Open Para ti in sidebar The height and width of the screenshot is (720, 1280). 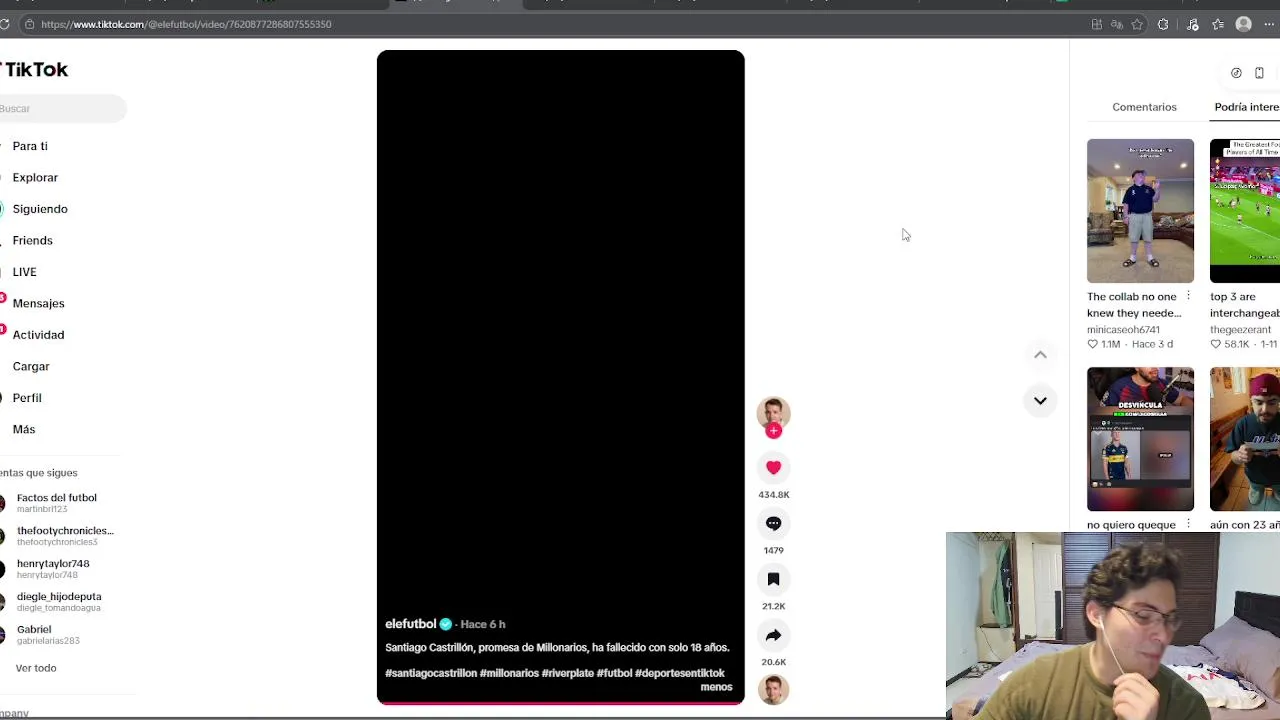pos(30,146)
